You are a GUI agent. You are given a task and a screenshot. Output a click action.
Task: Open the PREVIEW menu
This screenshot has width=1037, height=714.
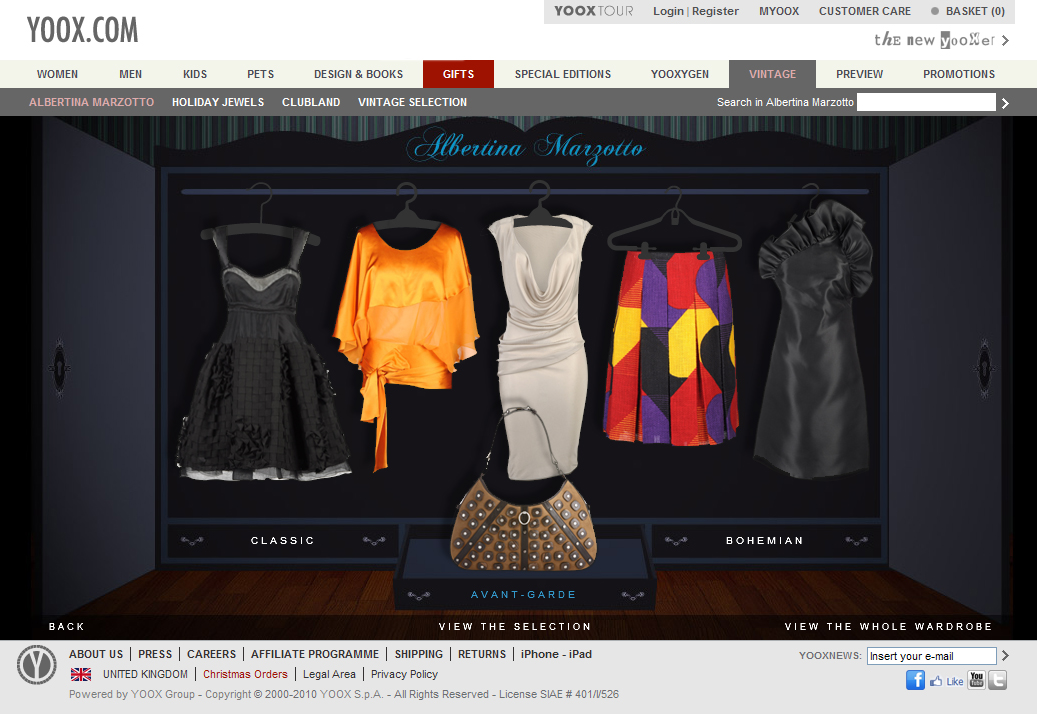point(860,74)
